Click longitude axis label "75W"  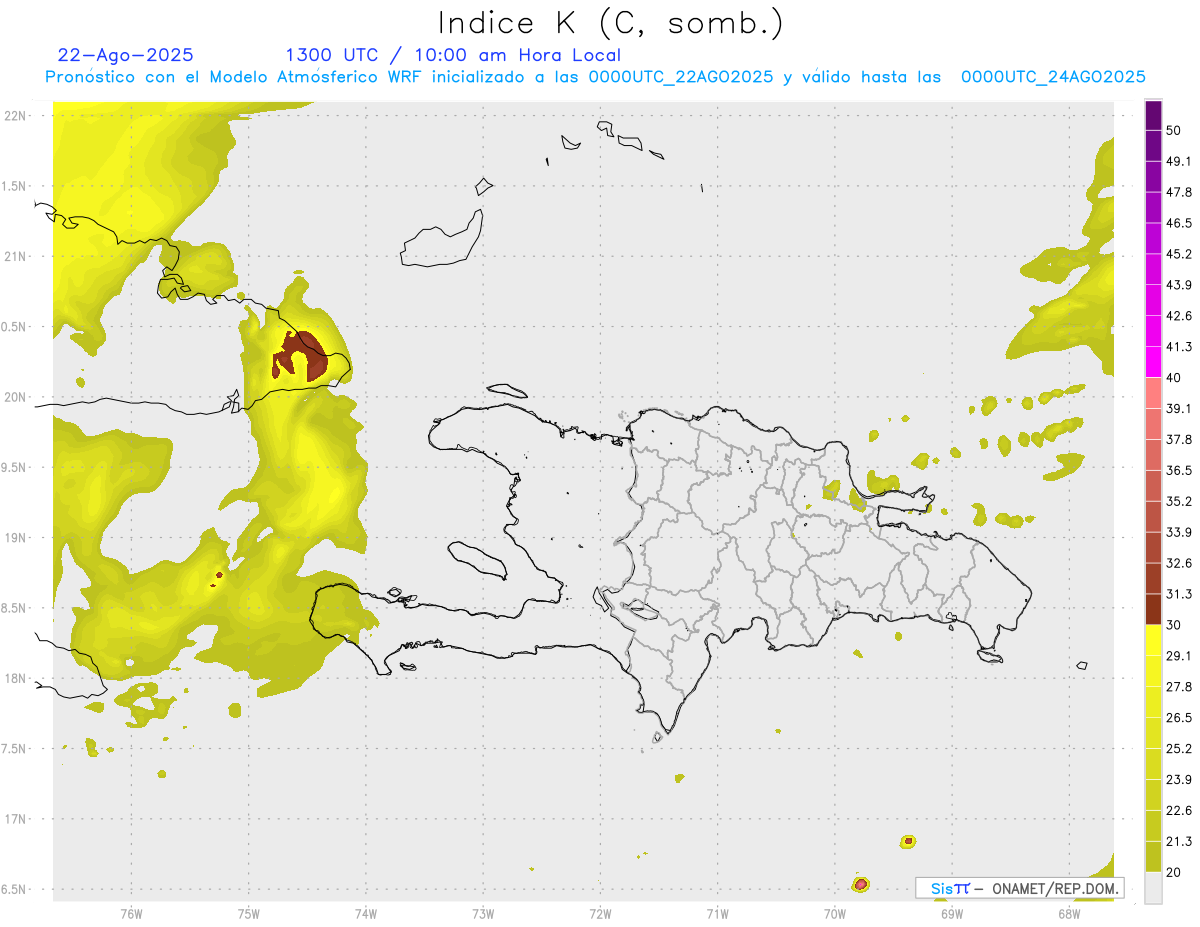click(249, 913)
